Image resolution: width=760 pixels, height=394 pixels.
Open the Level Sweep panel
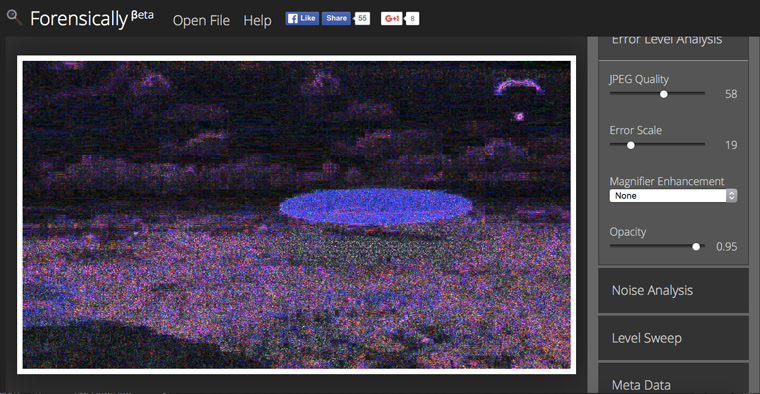[x=673, y=338]
